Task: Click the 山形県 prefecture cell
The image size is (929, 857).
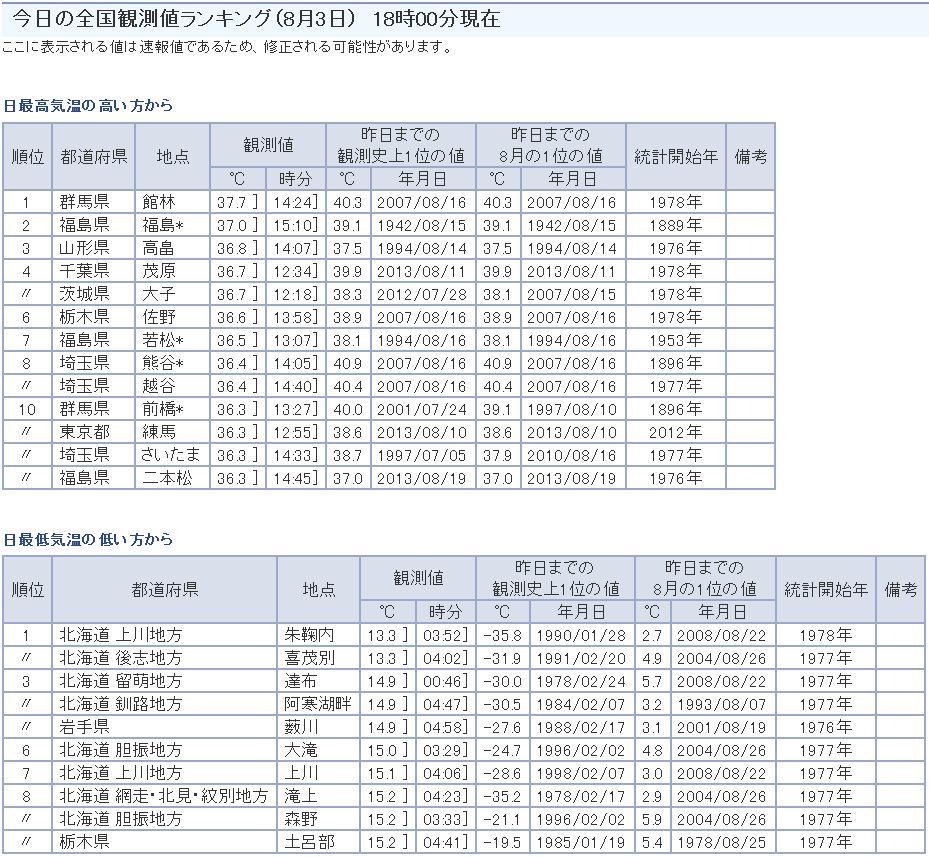Action: tap(84, 248)
